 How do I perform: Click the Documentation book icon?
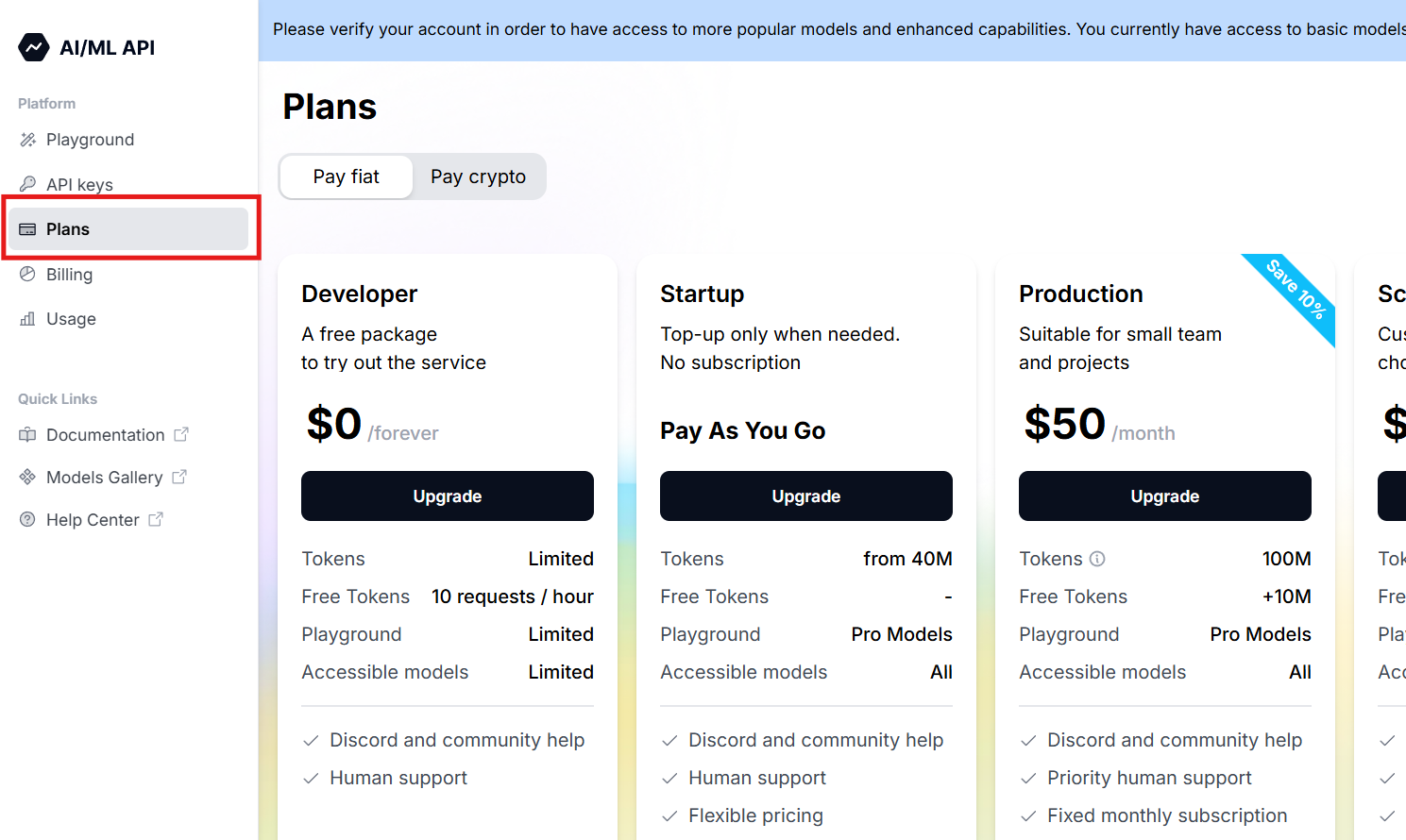[x=27, y=435]
